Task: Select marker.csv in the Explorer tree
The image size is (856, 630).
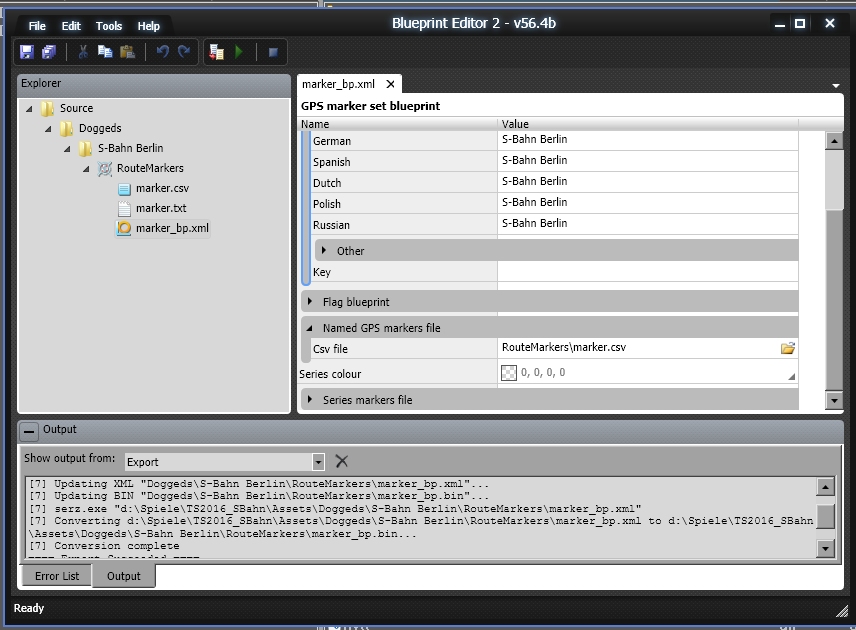Action: point(161,188)
